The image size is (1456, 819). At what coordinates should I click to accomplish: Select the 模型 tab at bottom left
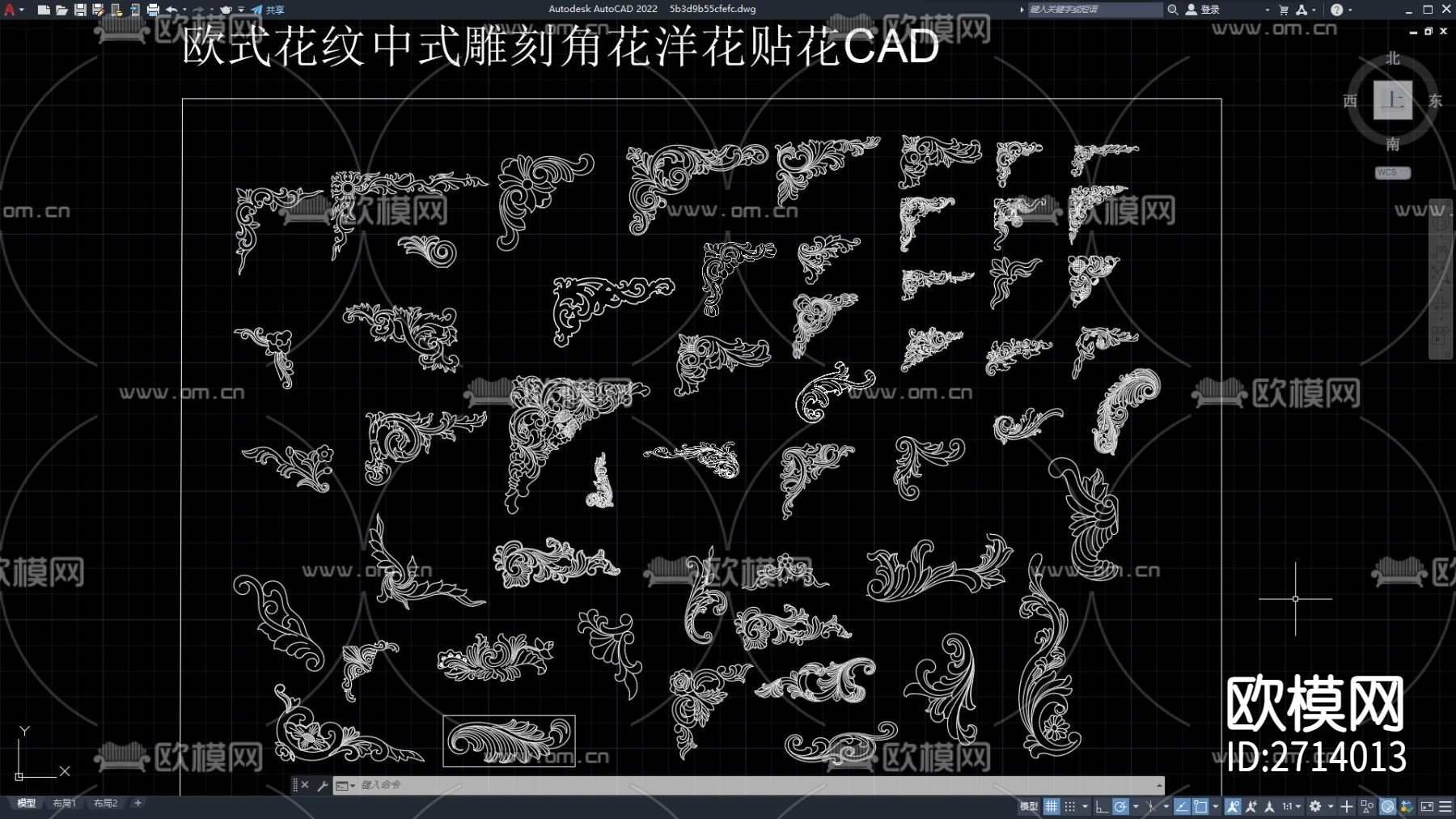coord(27,804)
